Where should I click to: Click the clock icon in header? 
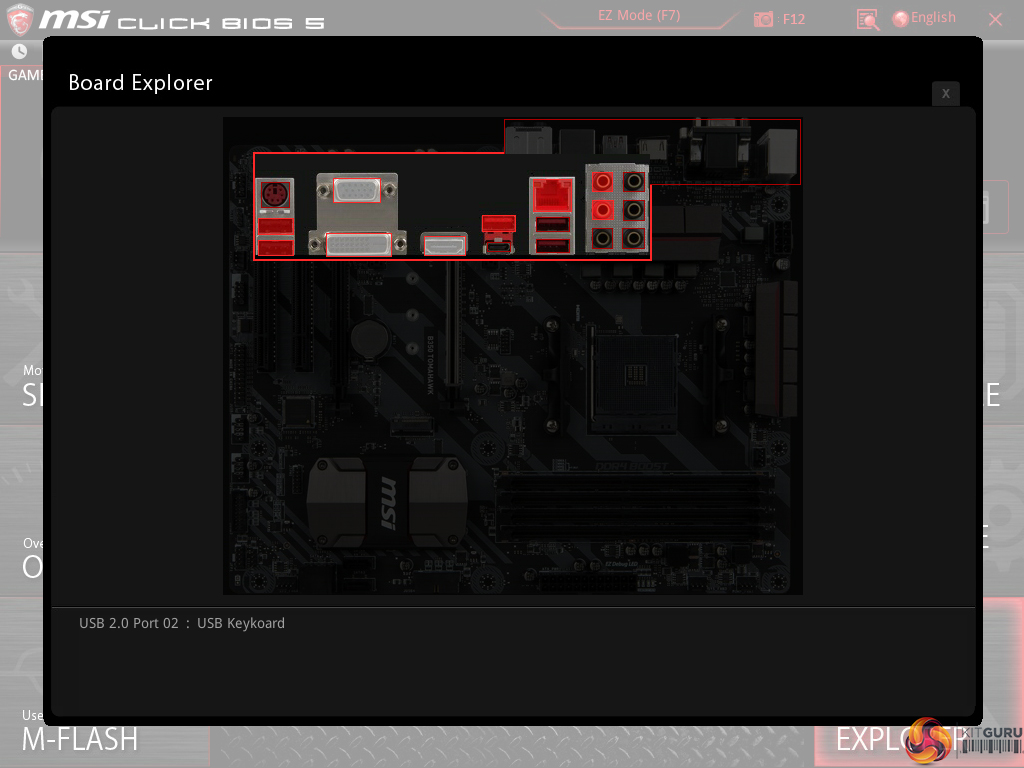[x=20, y=51]
